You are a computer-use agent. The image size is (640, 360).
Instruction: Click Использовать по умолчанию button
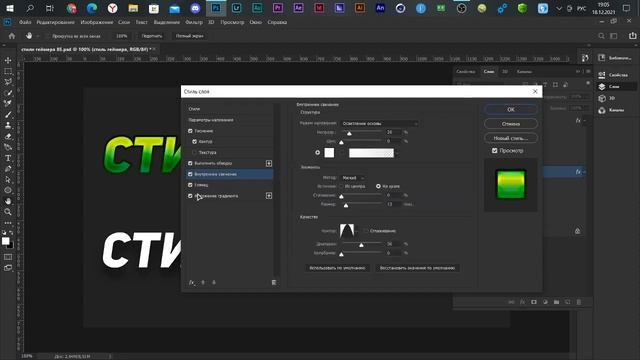pos(337,268)
